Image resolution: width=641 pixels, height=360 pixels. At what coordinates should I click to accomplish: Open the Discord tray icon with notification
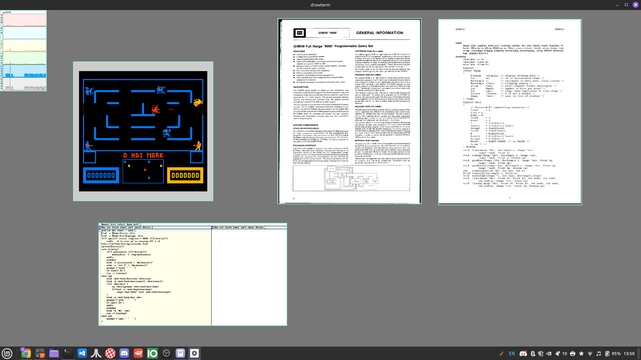[523, 353]
